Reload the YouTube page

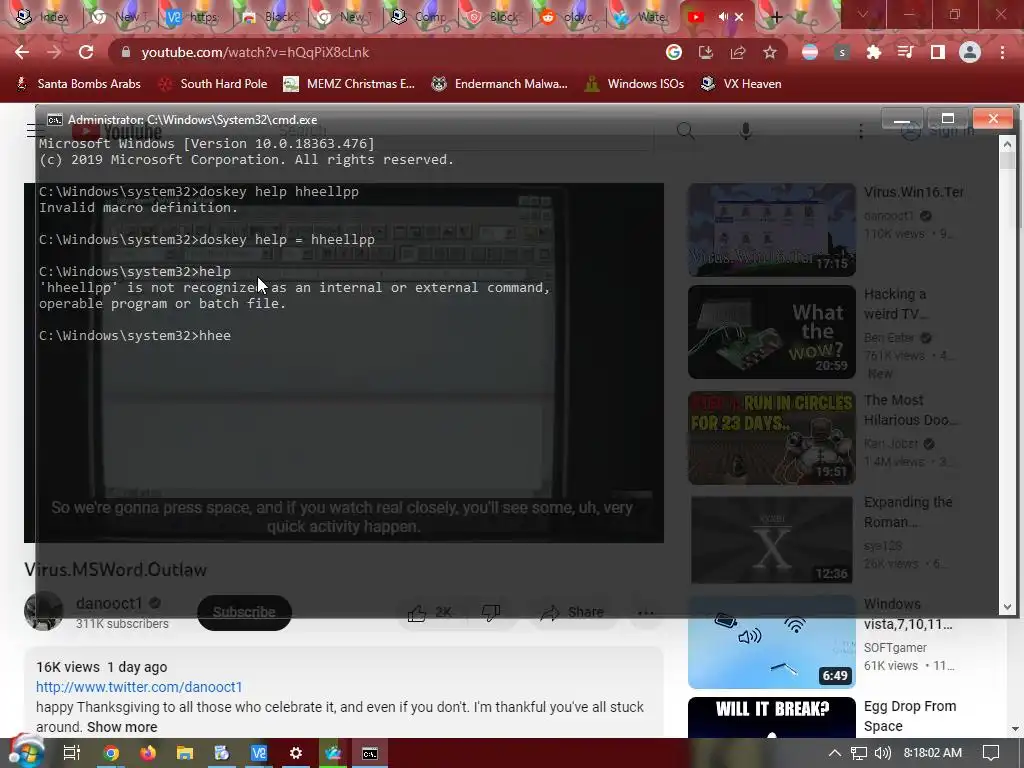(x=86, y=52)
